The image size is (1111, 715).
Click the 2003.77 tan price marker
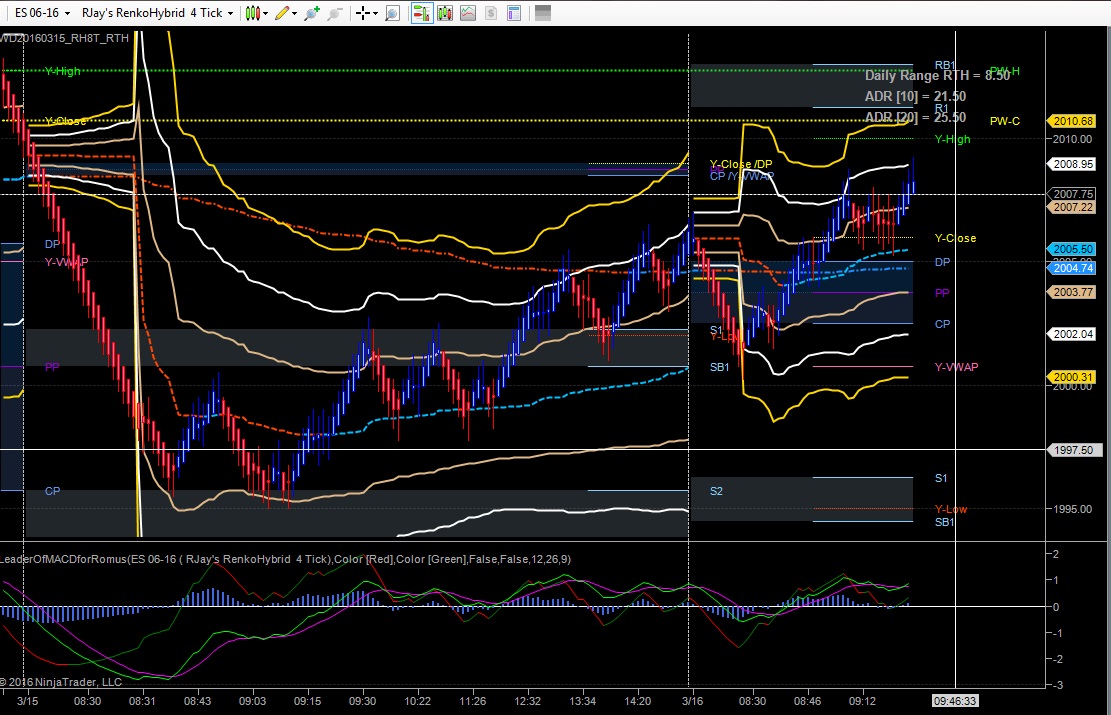coord(1072,292)
